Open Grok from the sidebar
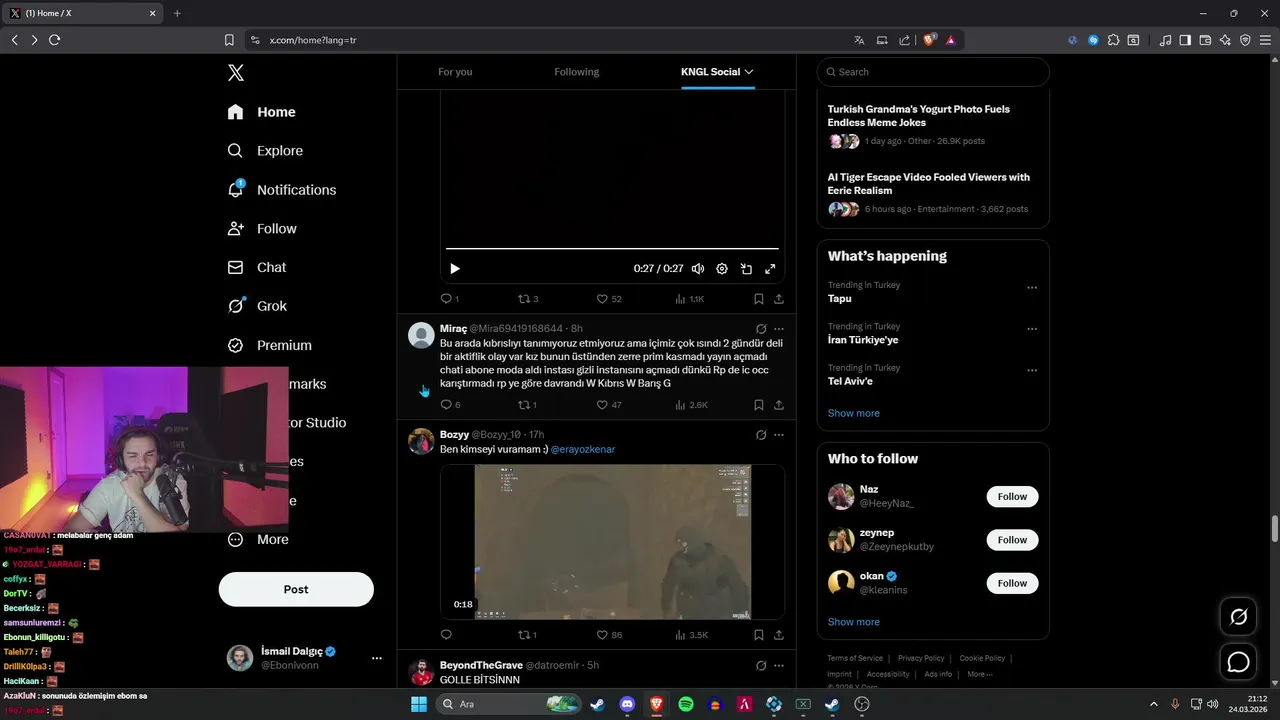This screenshot has width=1280, height=720. click(256, 306)
